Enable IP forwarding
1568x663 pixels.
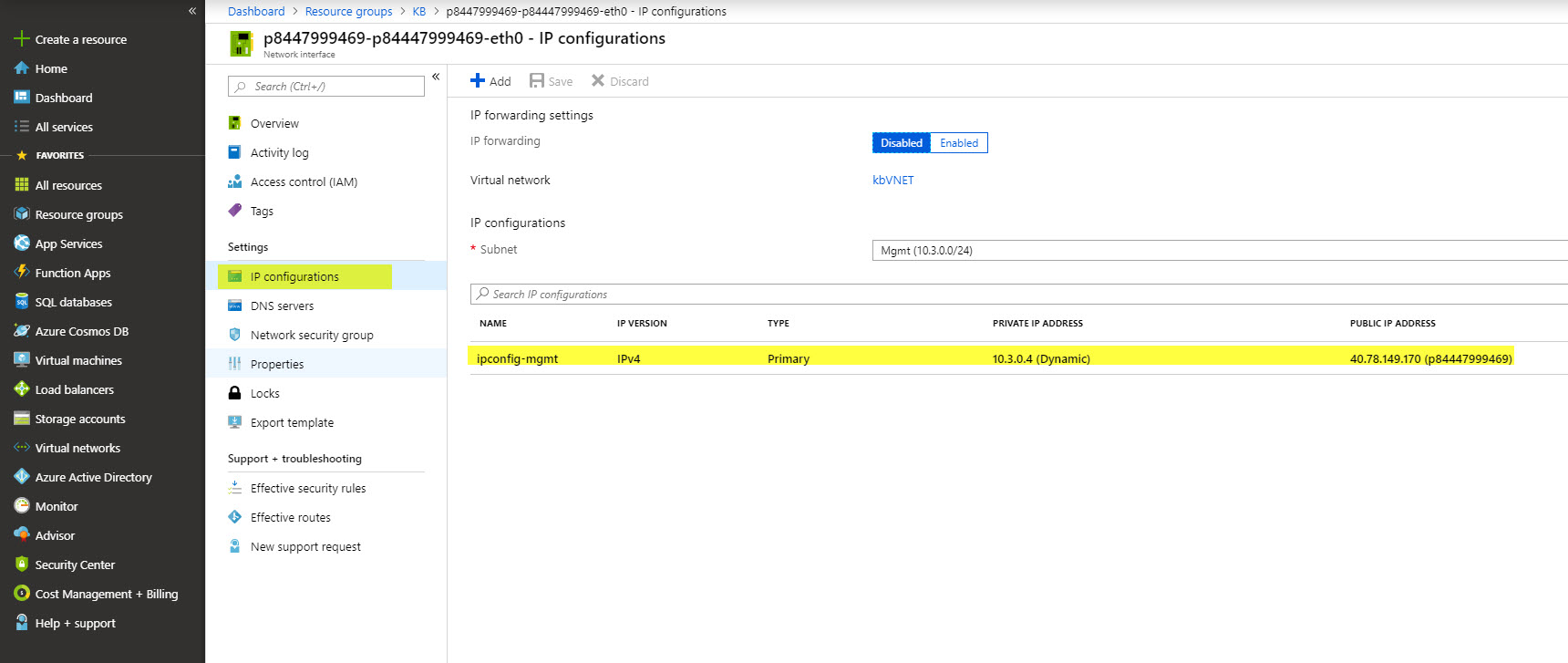pos(958,143)
